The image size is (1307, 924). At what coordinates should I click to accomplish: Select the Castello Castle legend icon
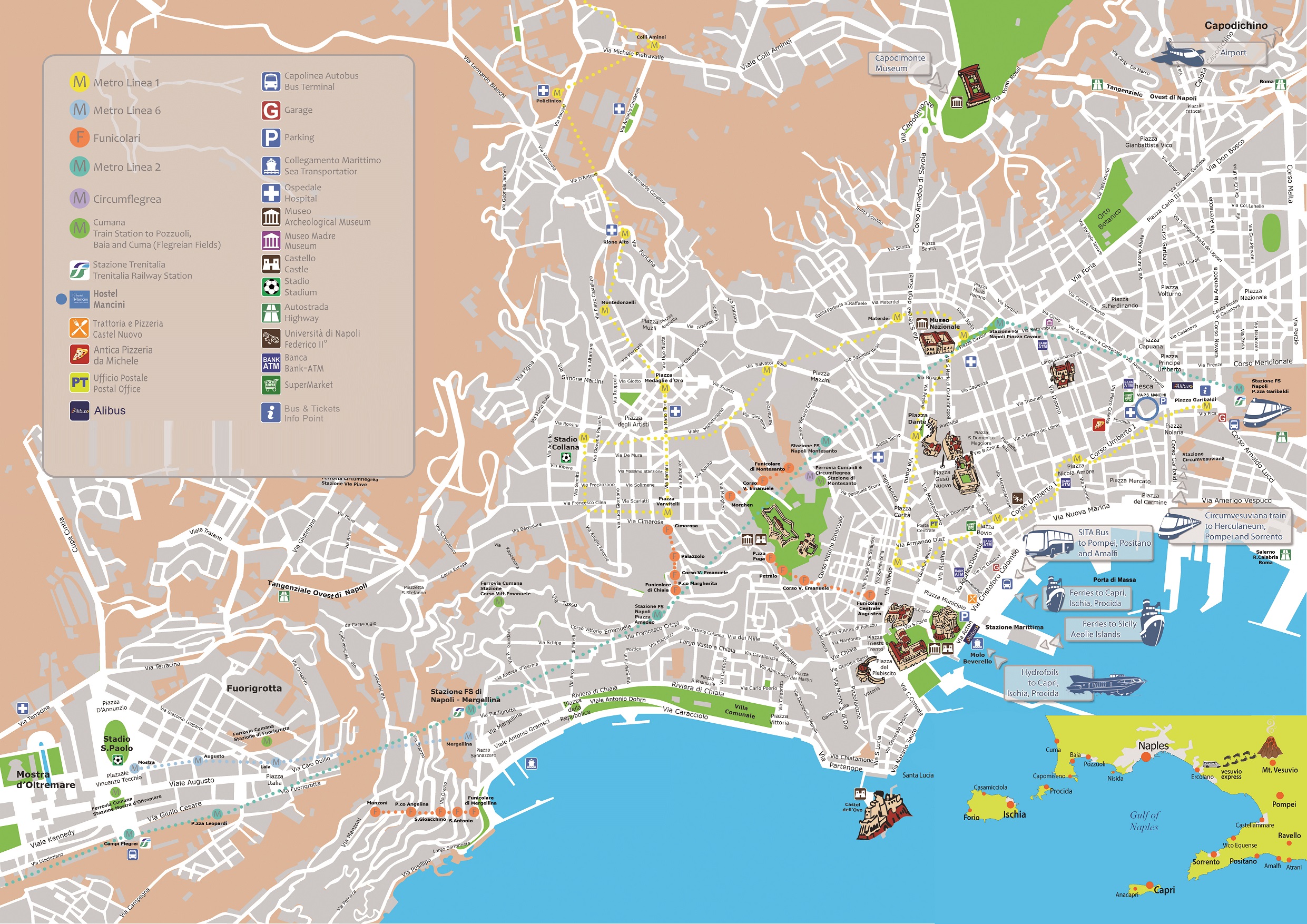(271, 263)
